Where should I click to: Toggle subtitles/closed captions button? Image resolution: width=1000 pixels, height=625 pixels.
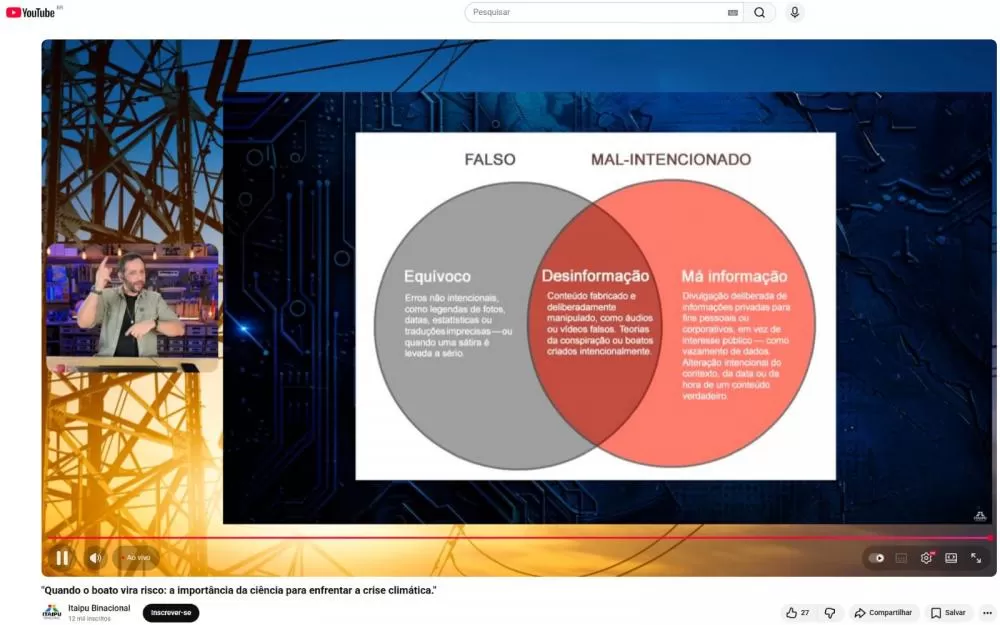point(901,558)
